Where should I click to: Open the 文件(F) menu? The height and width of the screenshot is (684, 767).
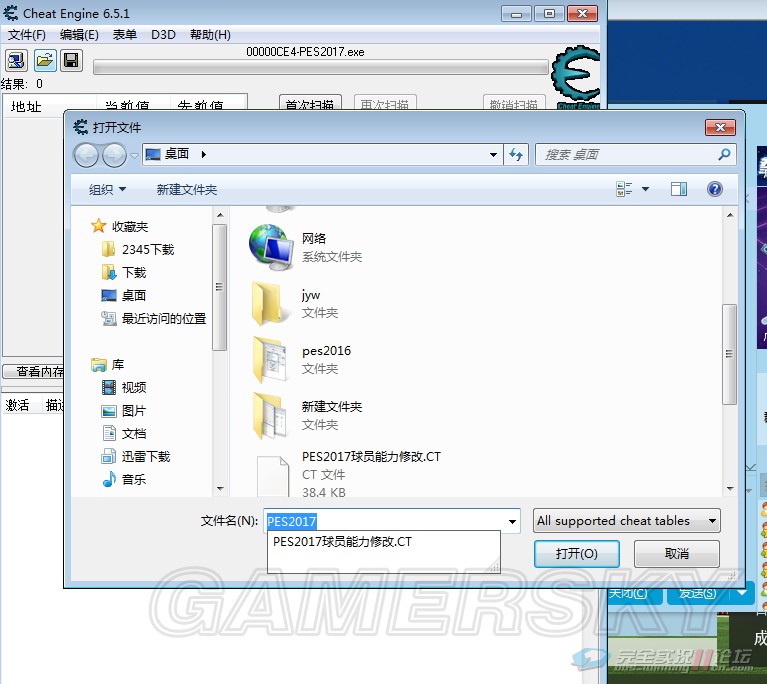point(27,35)
